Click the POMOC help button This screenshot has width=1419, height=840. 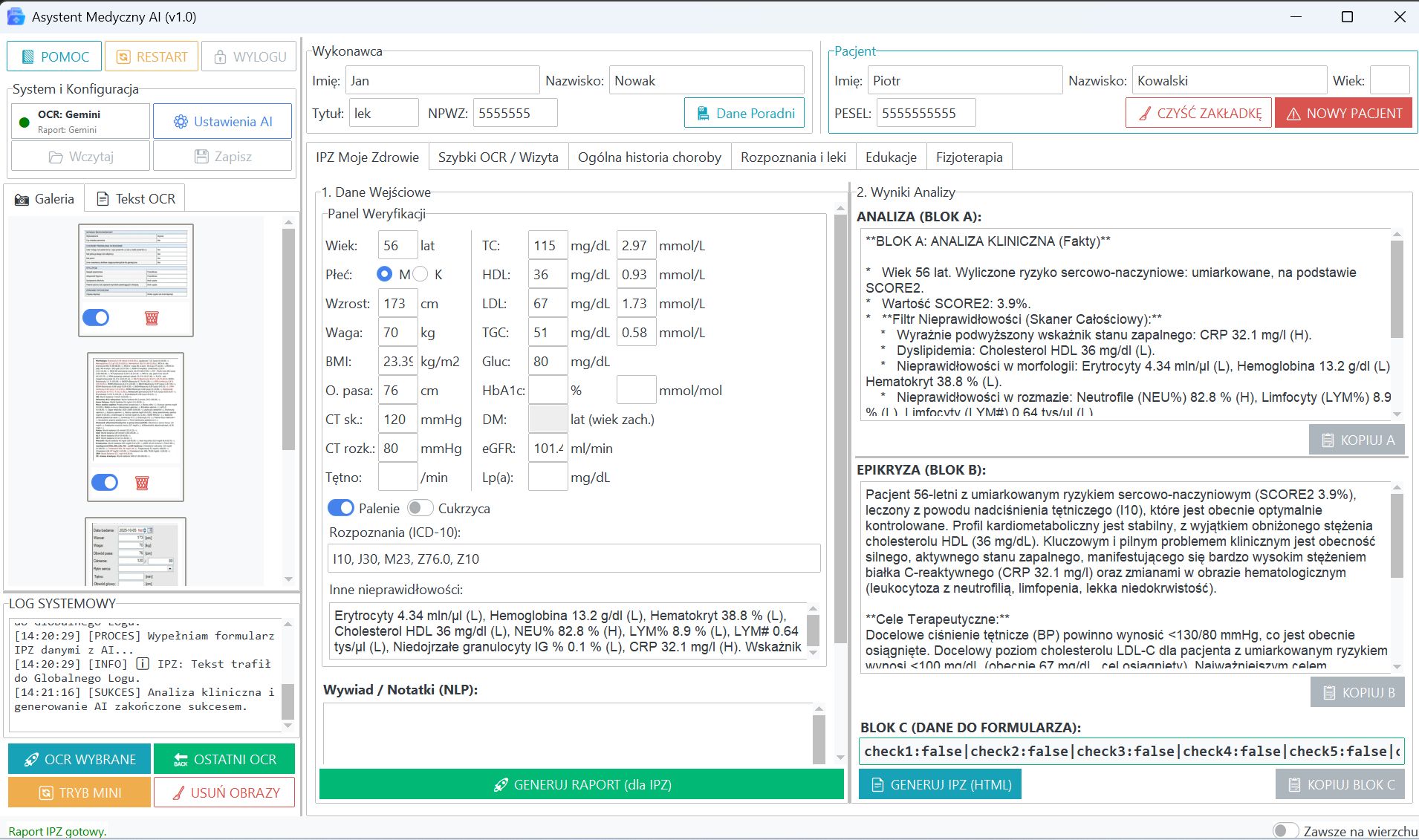55,56
